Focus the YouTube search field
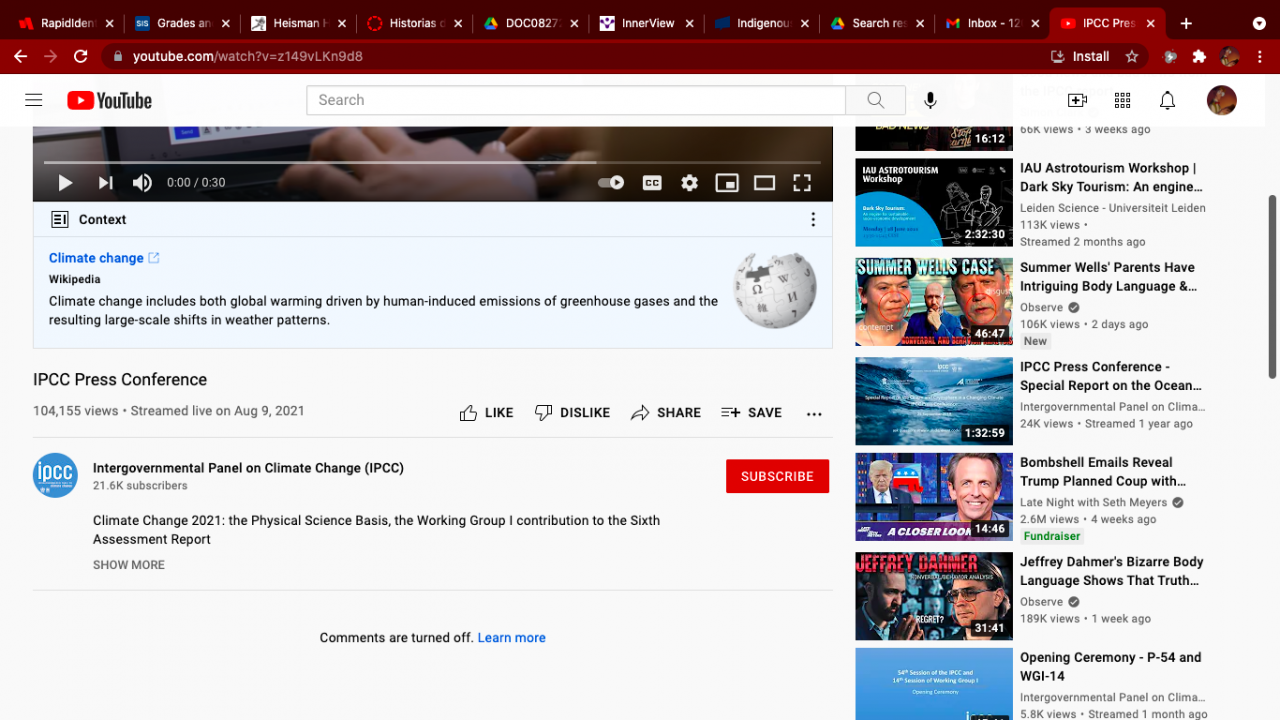The image size is (1280, 720). click(x=576, y=100)
